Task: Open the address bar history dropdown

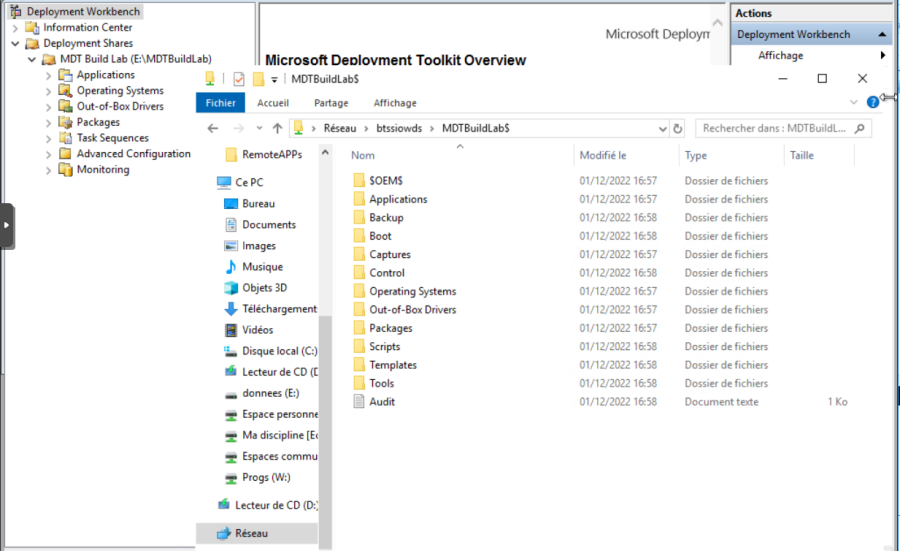Action: pyautogui.click(x=662, y=129)
